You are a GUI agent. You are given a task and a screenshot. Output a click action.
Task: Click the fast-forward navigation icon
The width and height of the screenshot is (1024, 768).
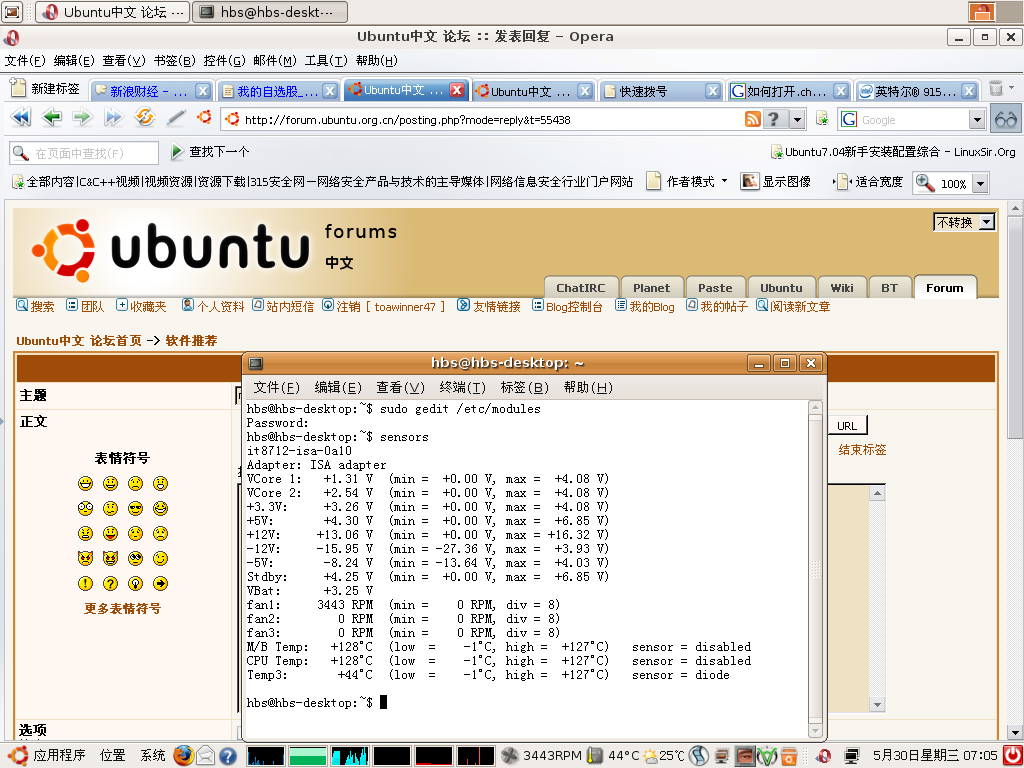114,118
